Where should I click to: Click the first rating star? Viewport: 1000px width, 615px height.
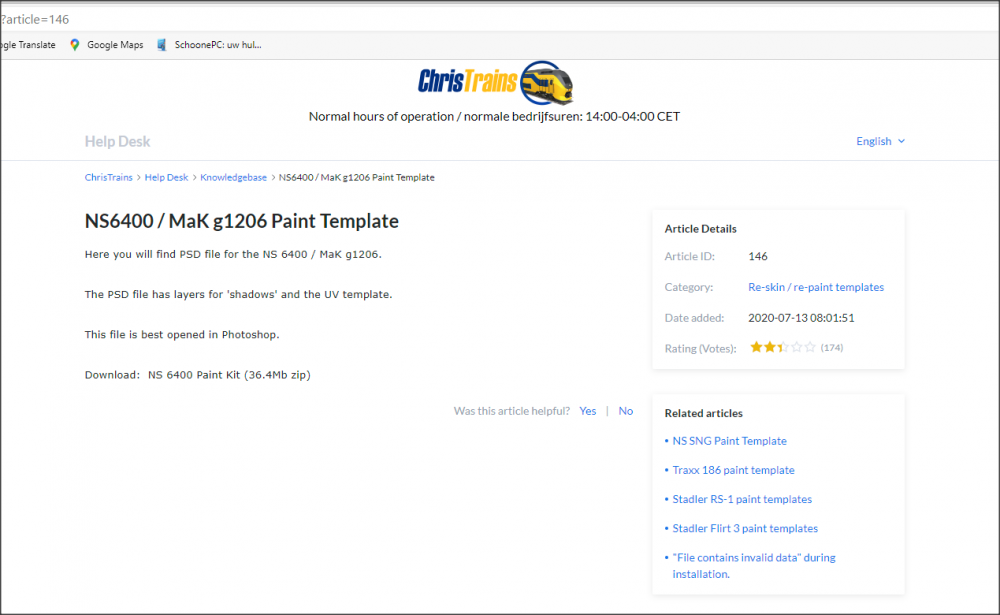point(756,347)
